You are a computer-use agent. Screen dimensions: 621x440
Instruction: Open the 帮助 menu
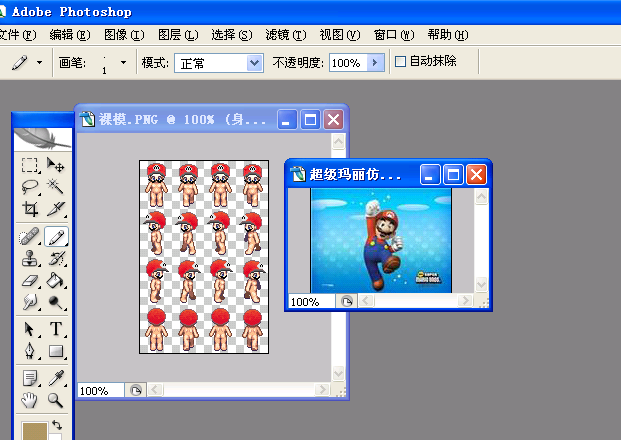click(x=448, y=35)
